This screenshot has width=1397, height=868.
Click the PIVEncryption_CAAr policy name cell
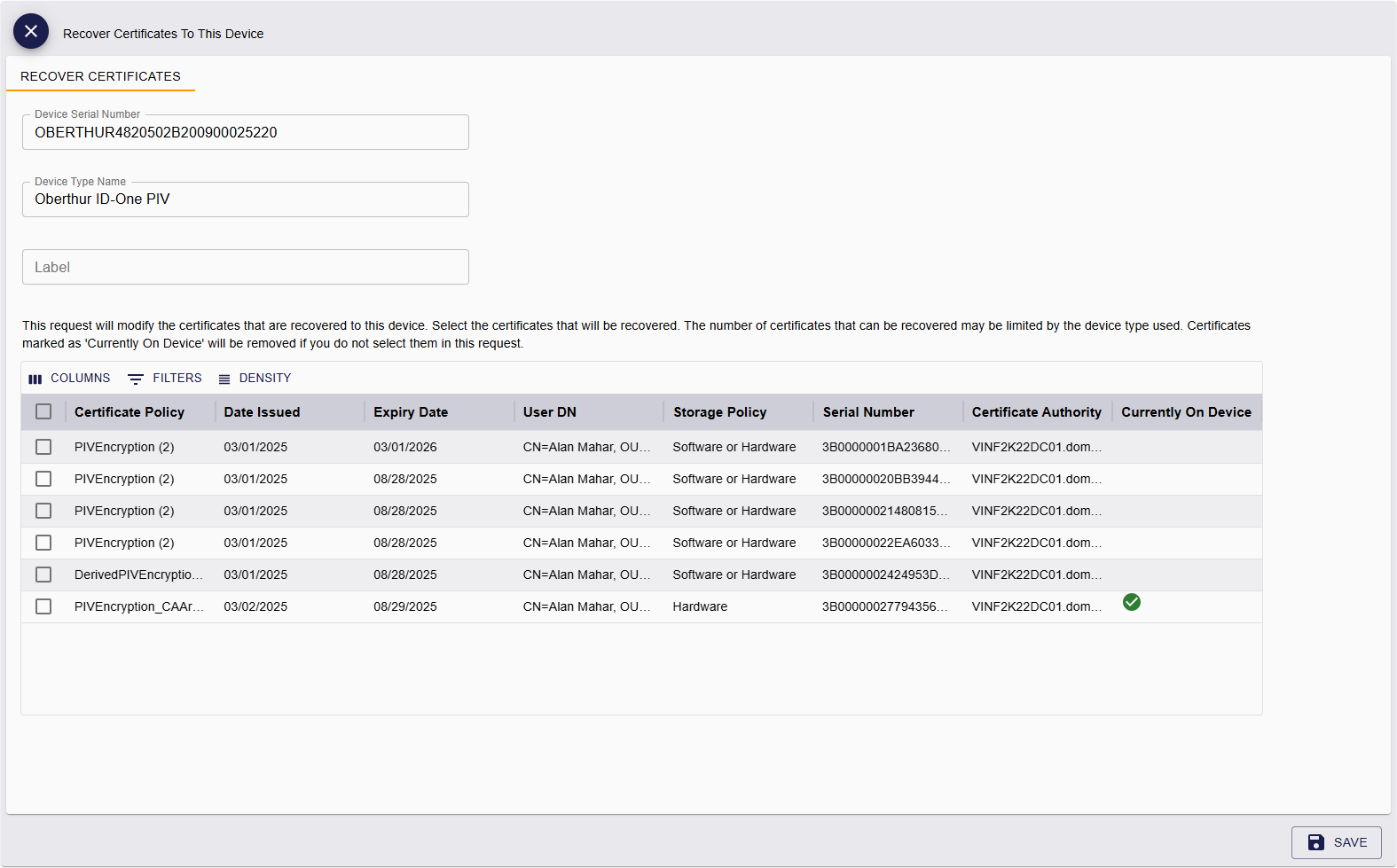click(139, 606)
